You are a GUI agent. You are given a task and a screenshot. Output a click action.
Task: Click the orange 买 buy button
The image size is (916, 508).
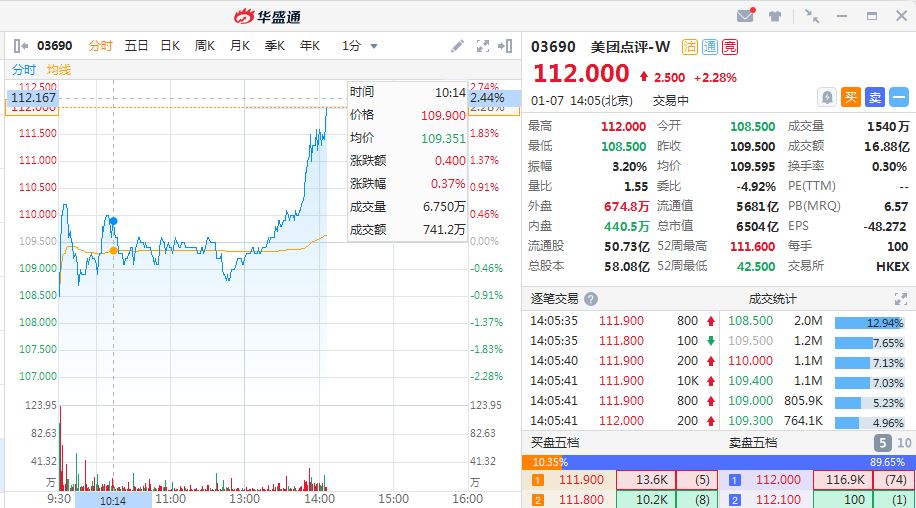pos(850,97)
